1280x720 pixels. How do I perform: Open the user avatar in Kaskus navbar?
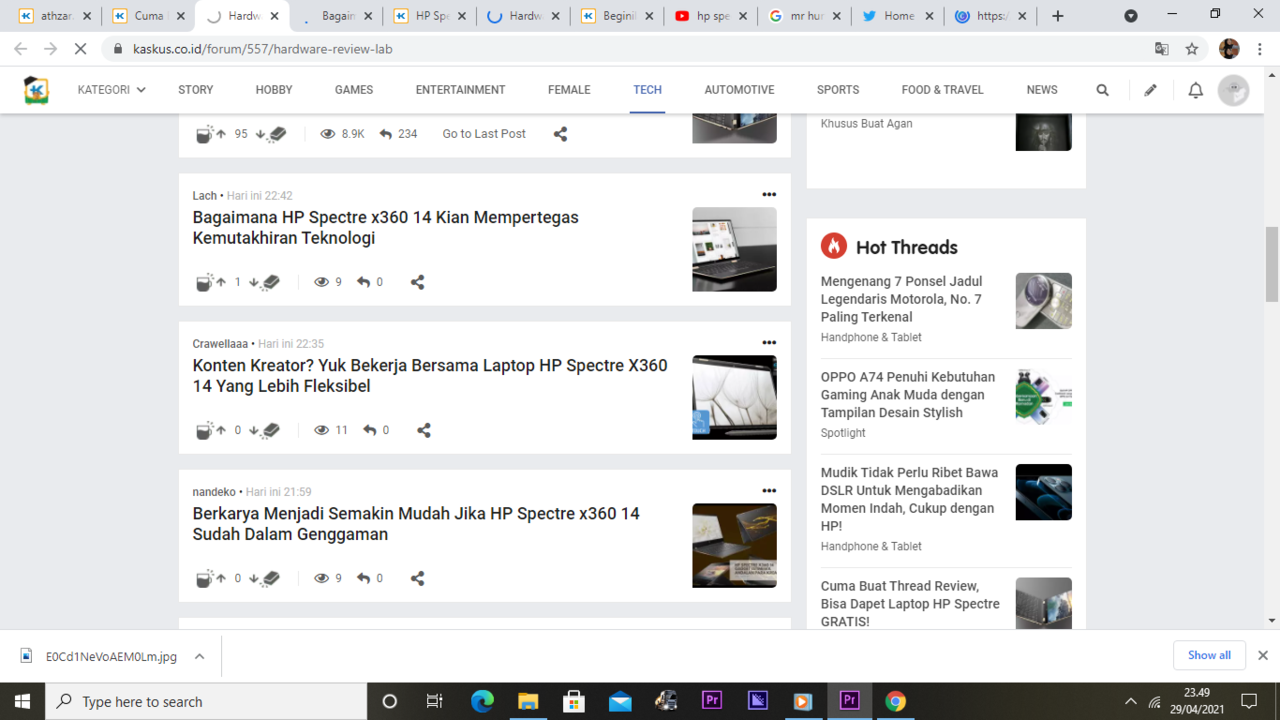point(1233,90)
